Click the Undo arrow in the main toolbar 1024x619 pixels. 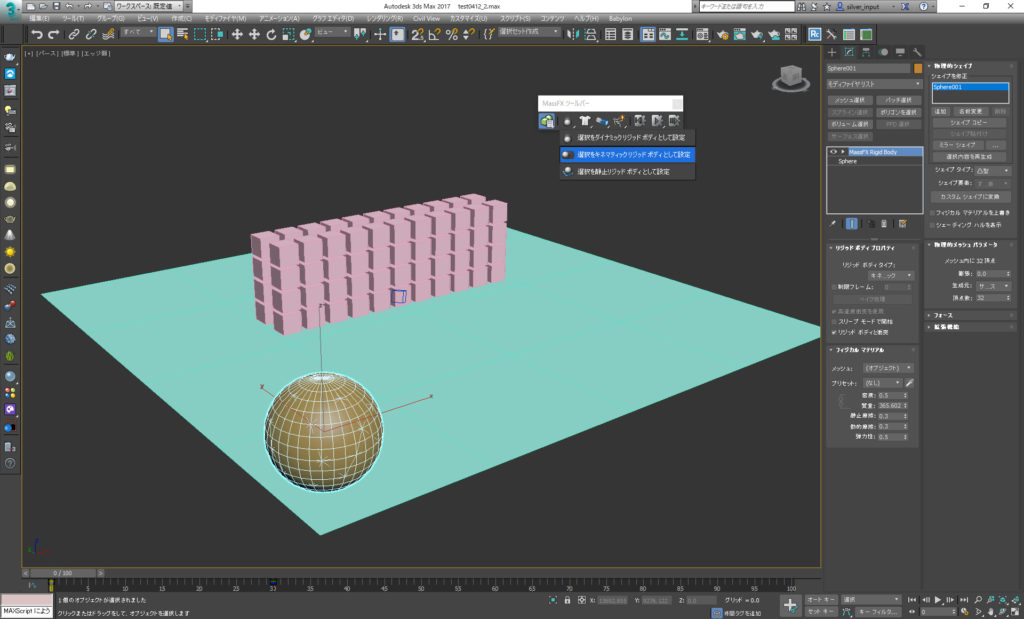37,34
